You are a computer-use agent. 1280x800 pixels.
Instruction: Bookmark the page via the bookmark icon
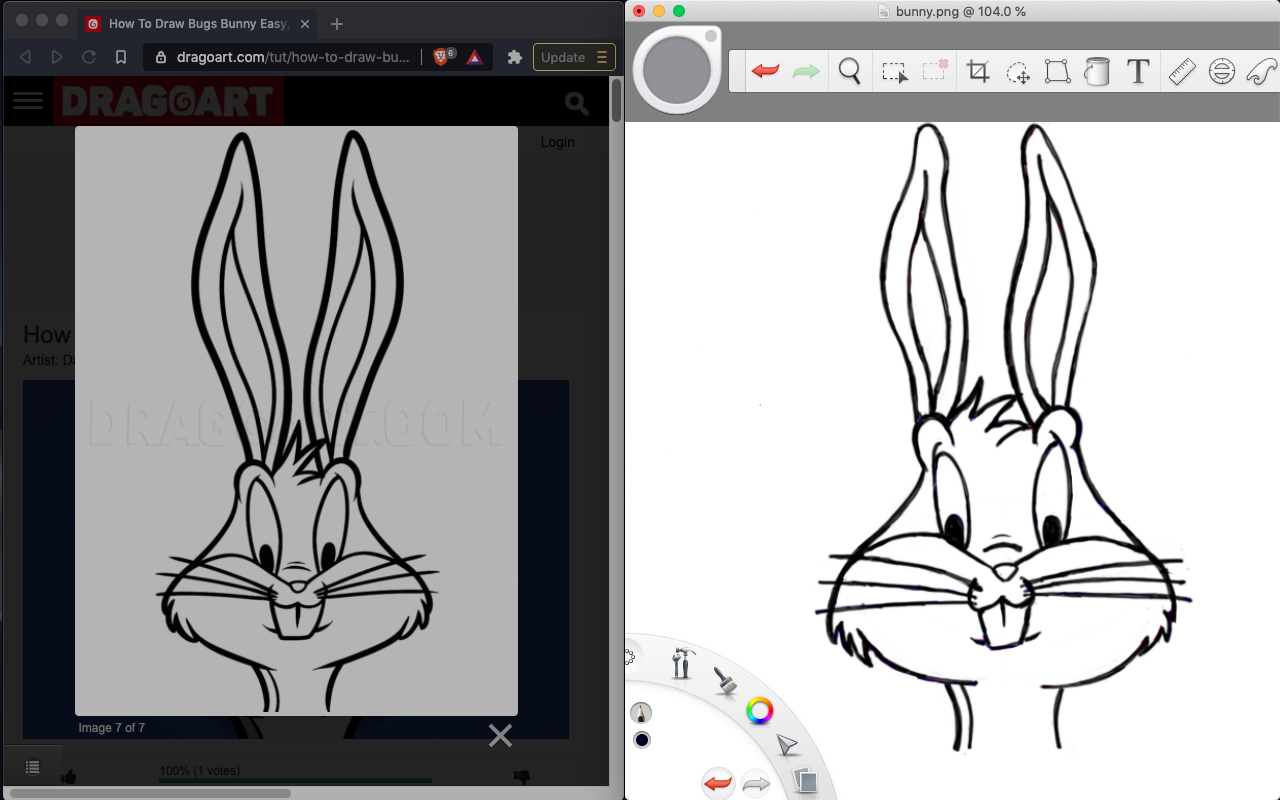tap(121, 57)
